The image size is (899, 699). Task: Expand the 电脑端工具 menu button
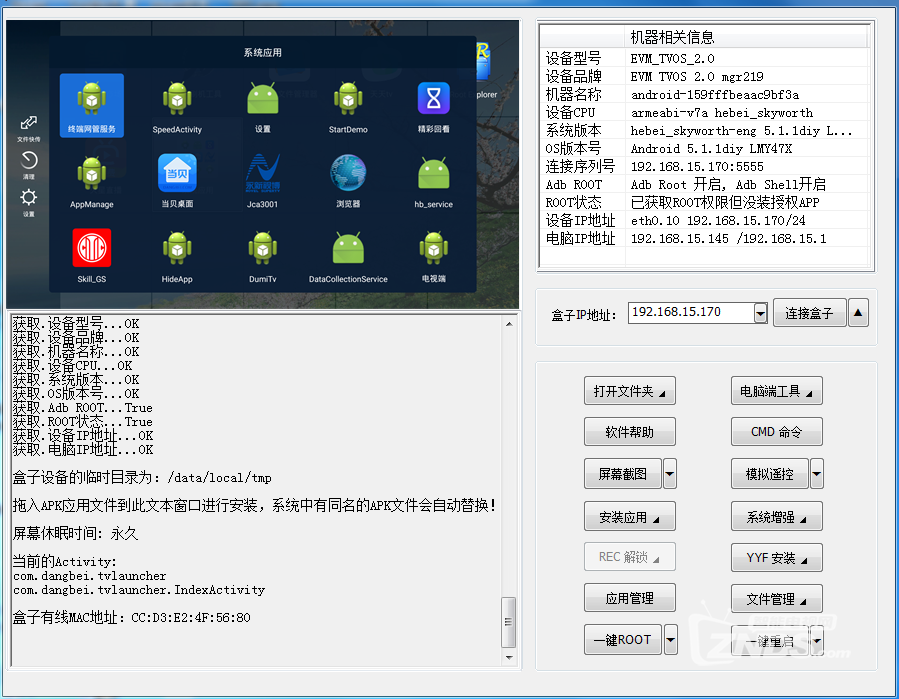click(776, 391)
